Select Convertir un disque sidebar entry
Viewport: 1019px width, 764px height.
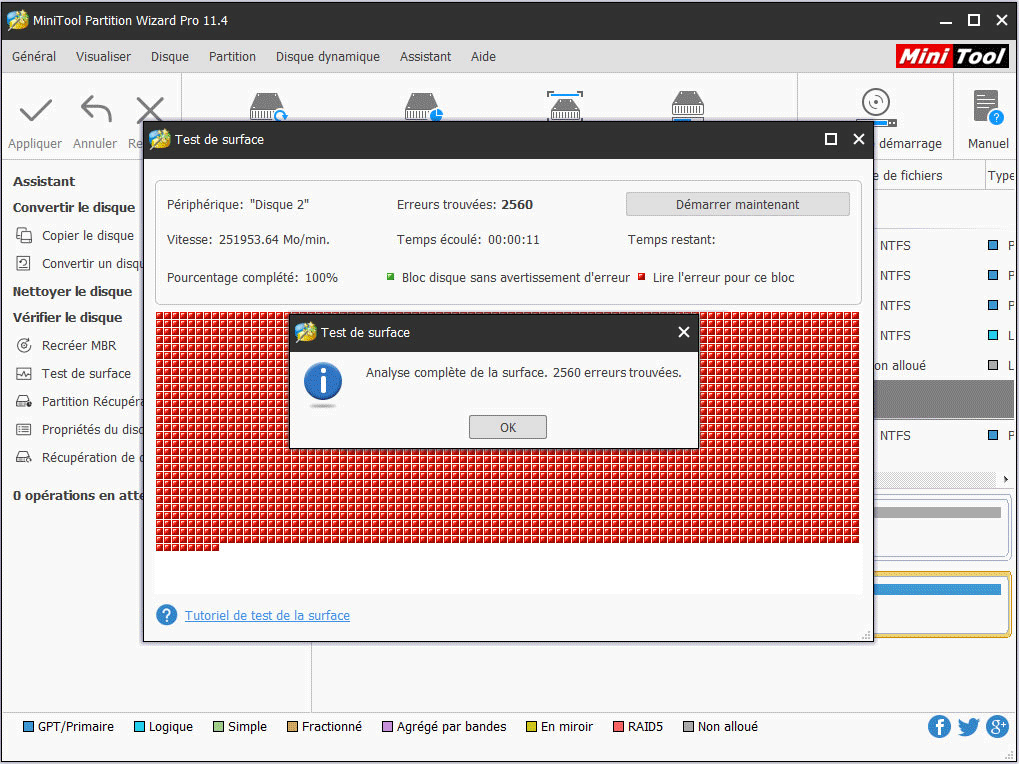coord(92,263)
